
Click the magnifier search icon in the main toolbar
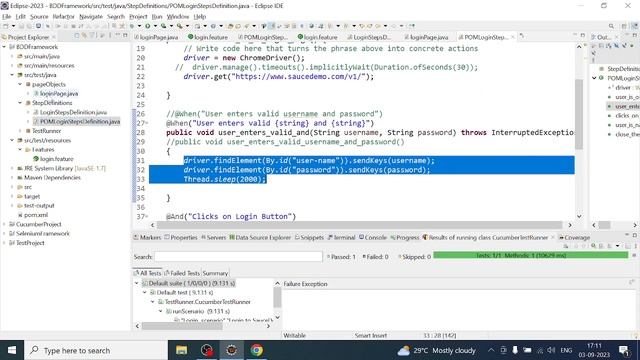click(x=611, y=27)
